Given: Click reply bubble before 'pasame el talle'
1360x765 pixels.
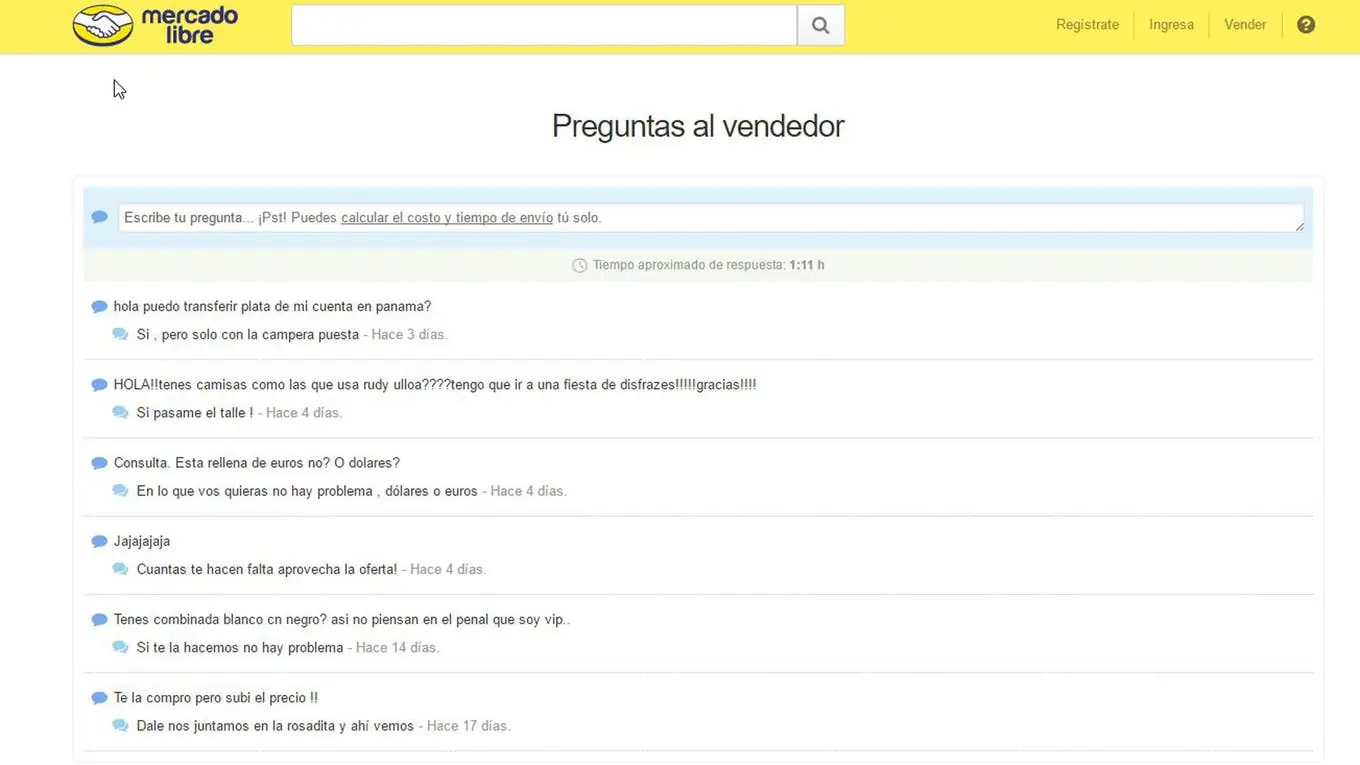Looking at the screenshot, I should click(x=120, y=413).
